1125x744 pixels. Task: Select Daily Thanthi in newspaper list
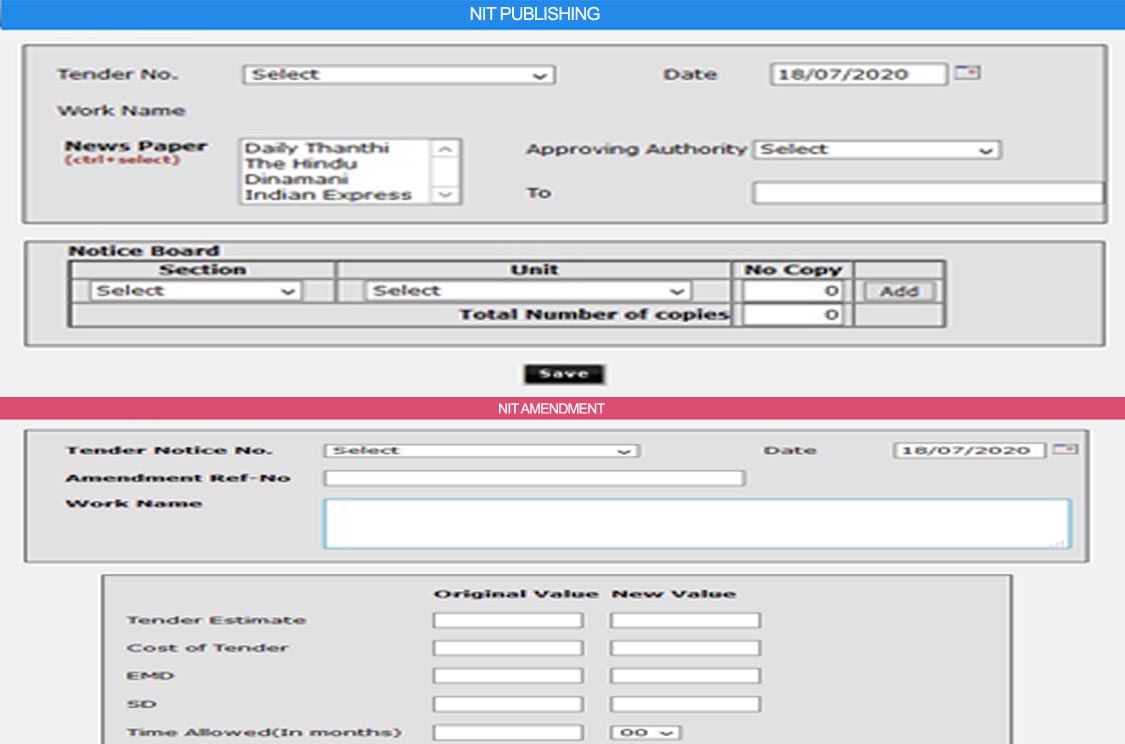(x=317, y=148)
